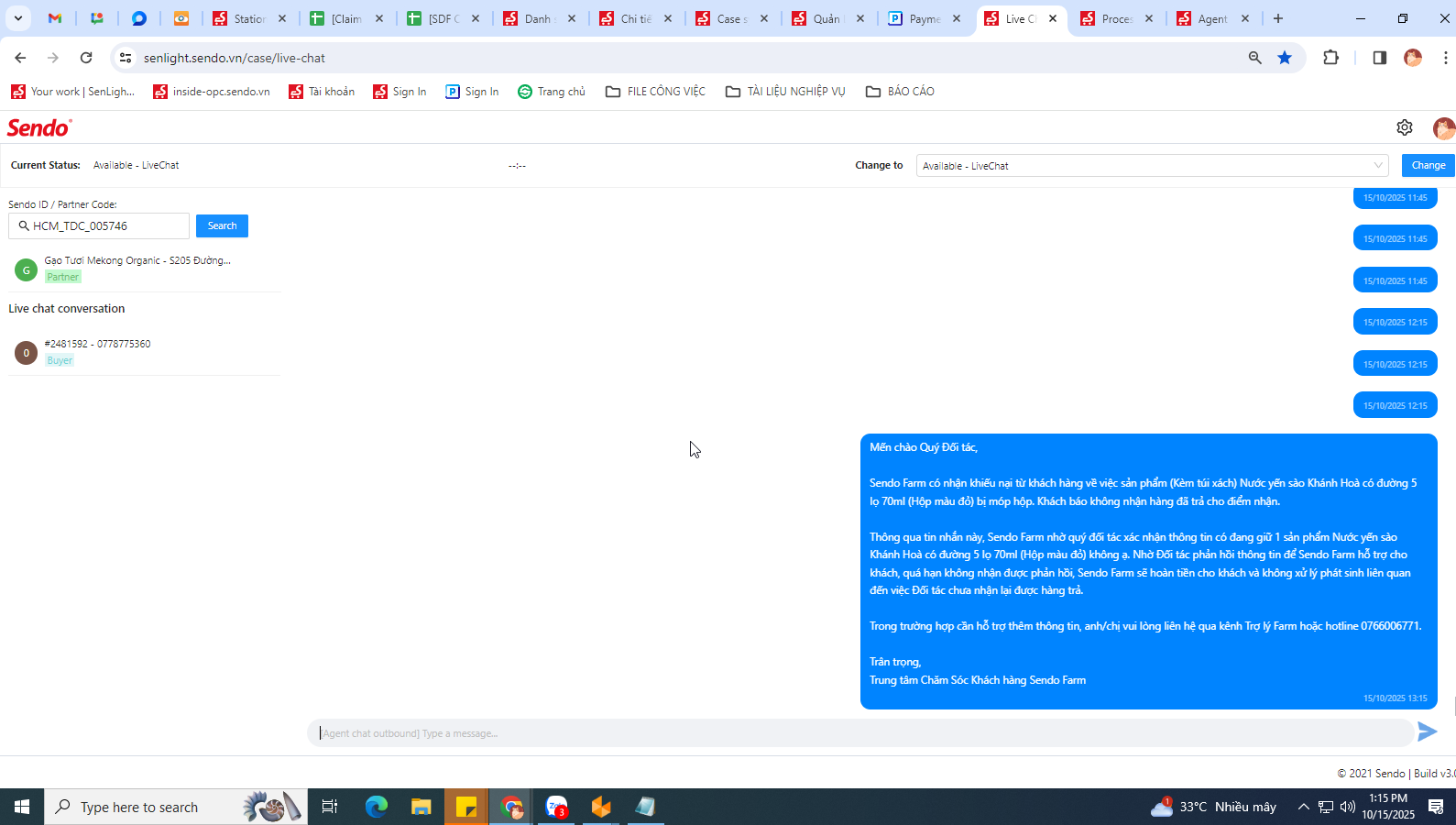This screenshot has height=825, width=1456.
Task: Open Windows Start menu
Action: [22, 807]
